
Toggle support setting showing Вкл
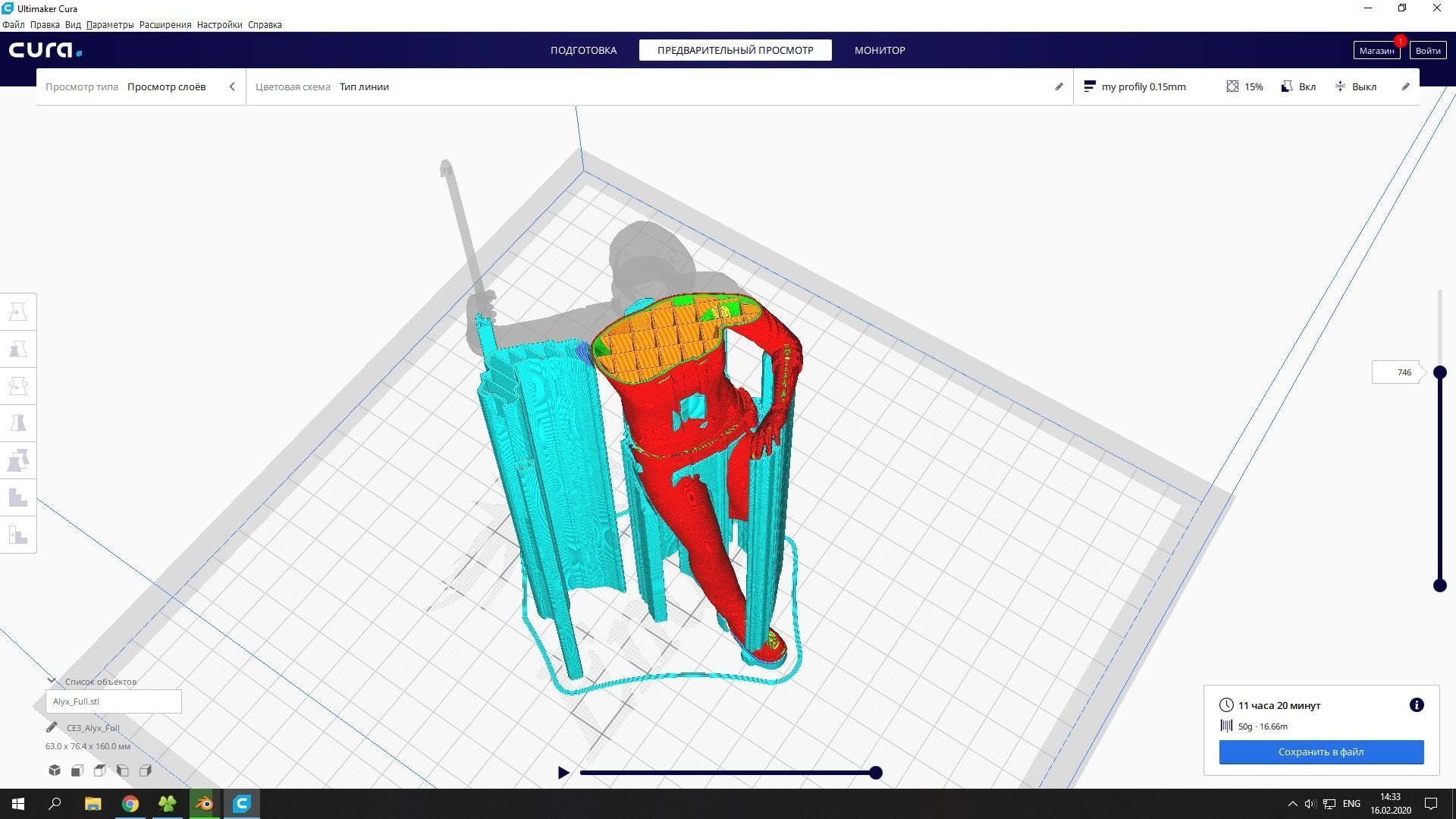coord(1298,86)
